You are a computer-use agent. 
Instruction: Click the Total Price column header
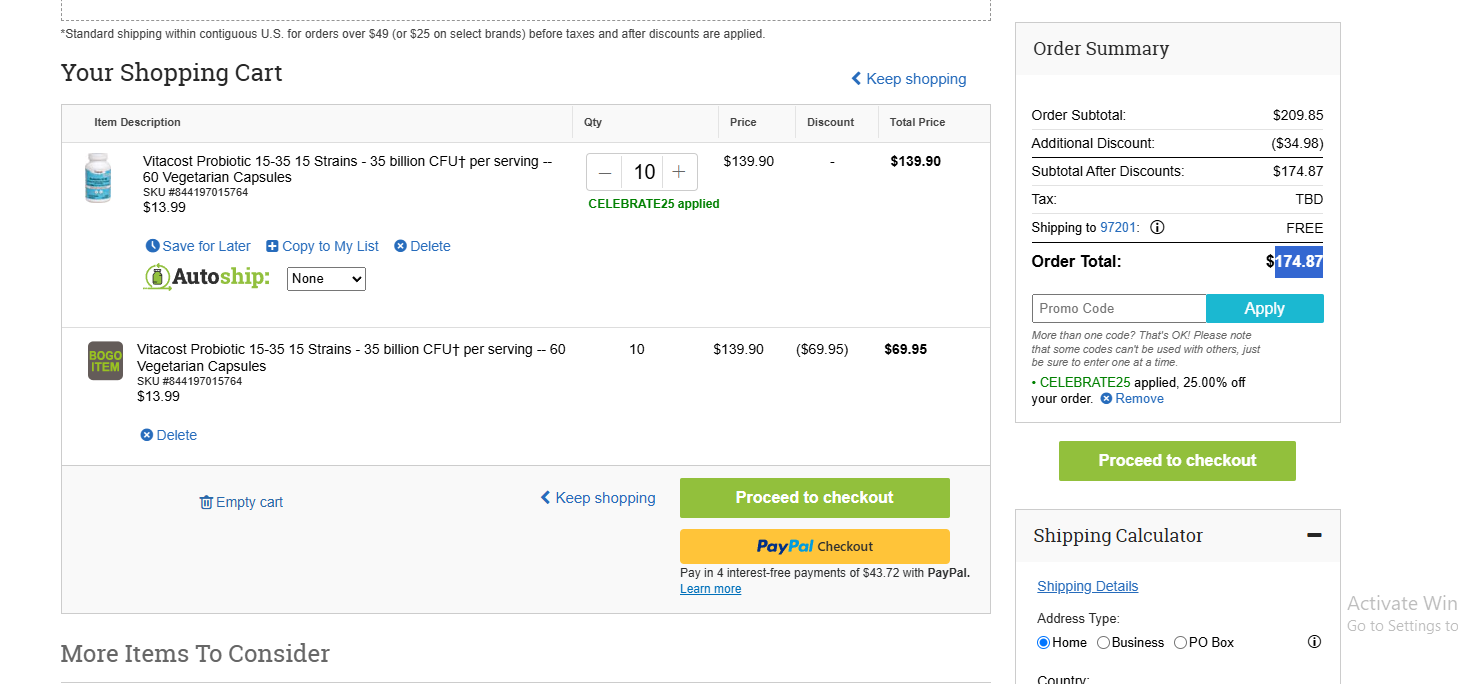917,122
